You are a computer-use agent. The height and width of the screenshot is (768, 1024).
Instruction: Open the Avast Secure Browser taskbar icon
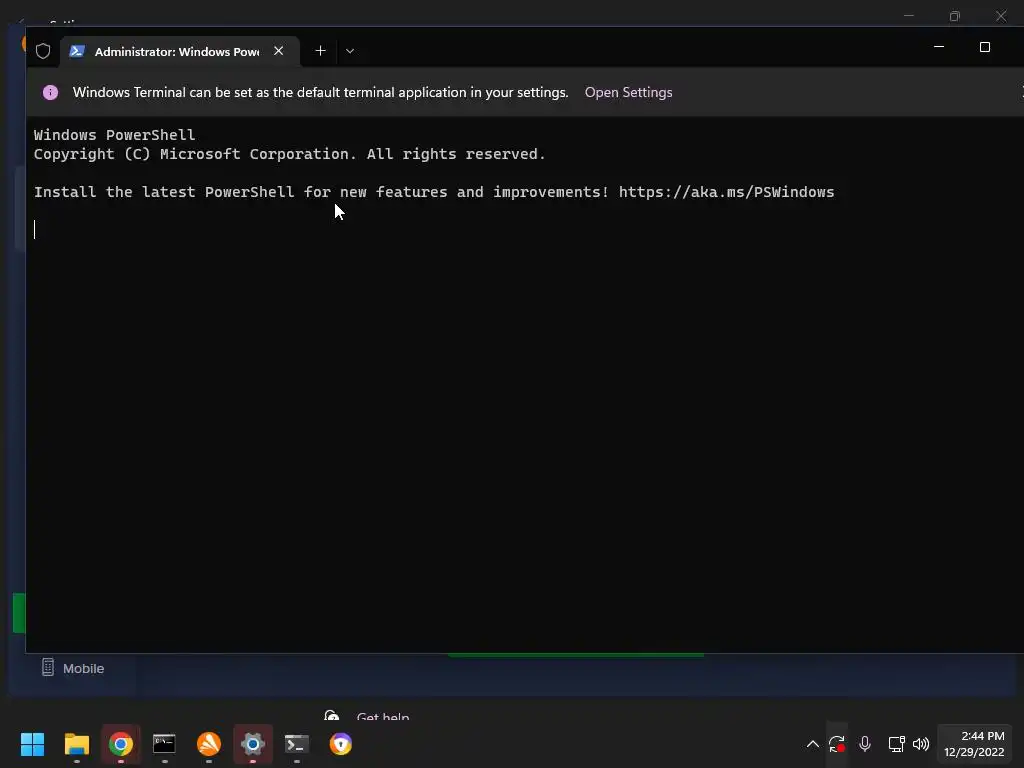pos(341,744)
